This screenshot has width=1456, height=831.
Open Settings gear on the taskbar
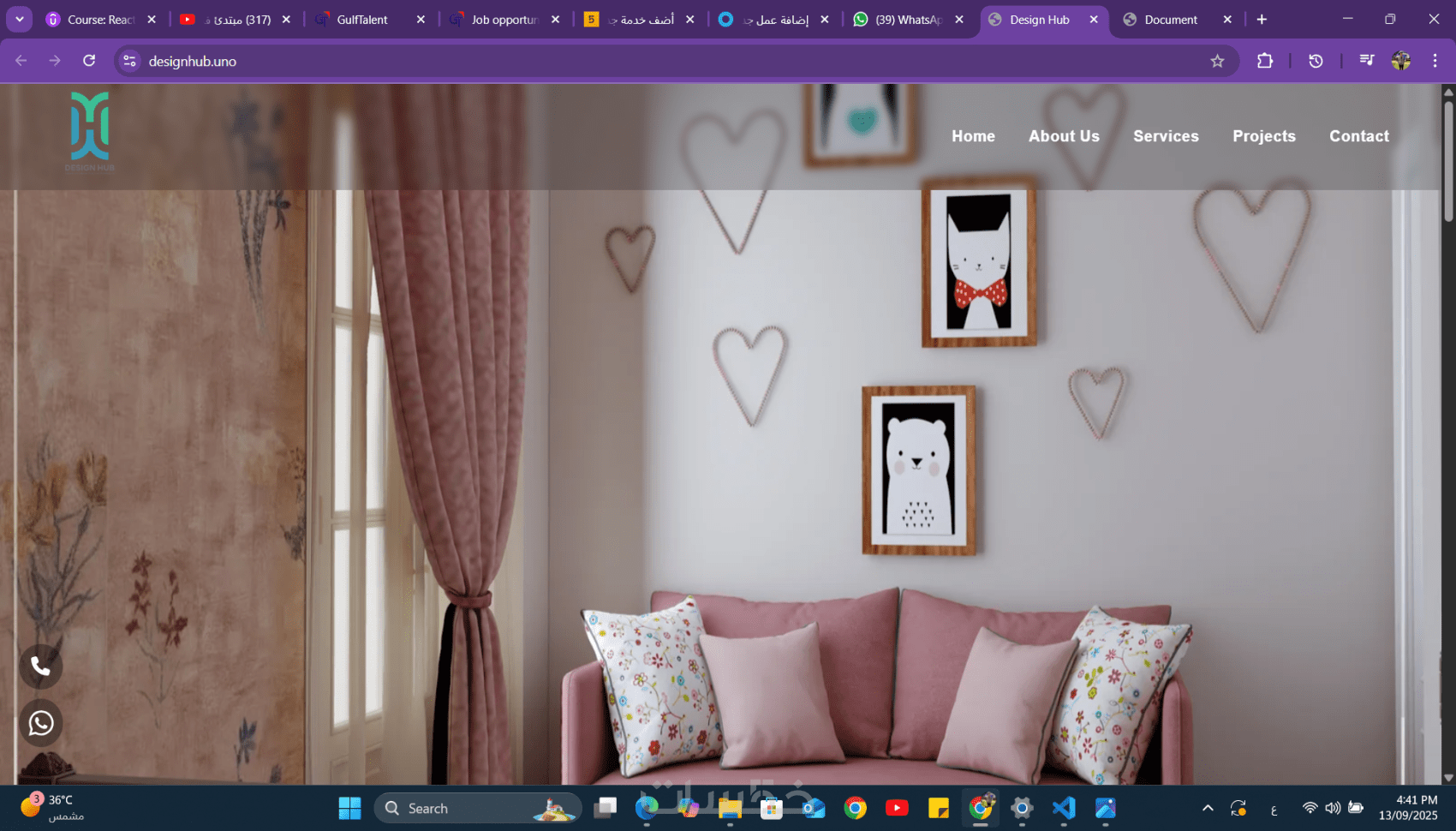(x=1022, y=808)
